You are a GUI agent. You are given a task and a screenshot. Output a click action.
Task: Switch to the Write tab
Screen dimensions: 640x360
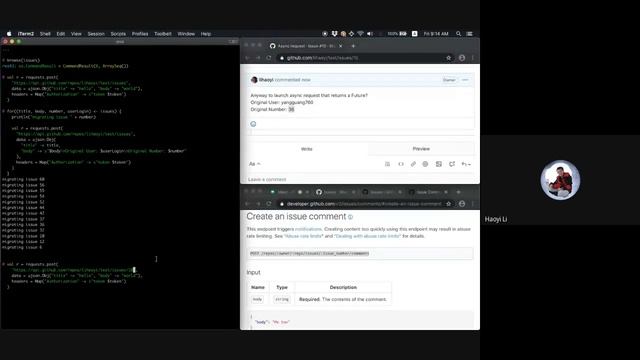pyautogui.click(x=307, y=149)
